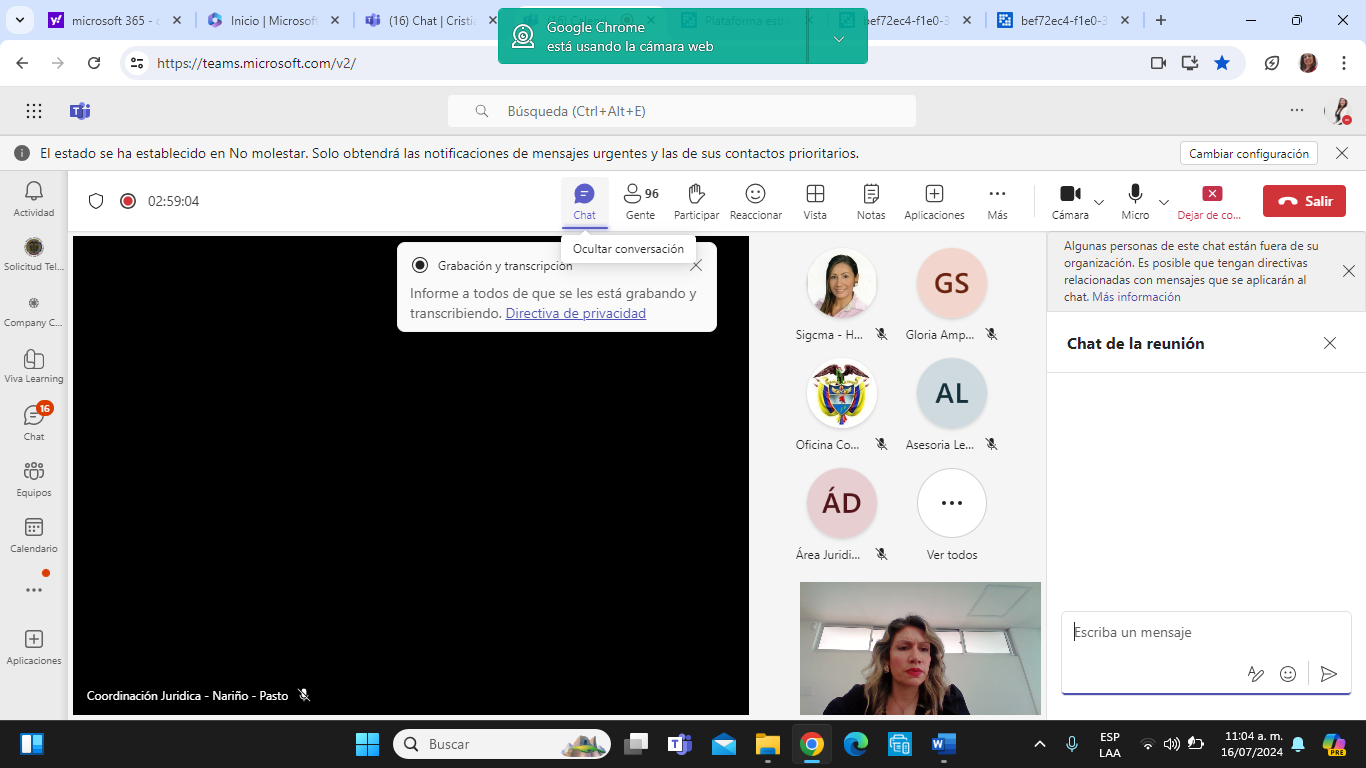
Task: Toggle the Cámara on or off
Action: tap(1070, 200)
